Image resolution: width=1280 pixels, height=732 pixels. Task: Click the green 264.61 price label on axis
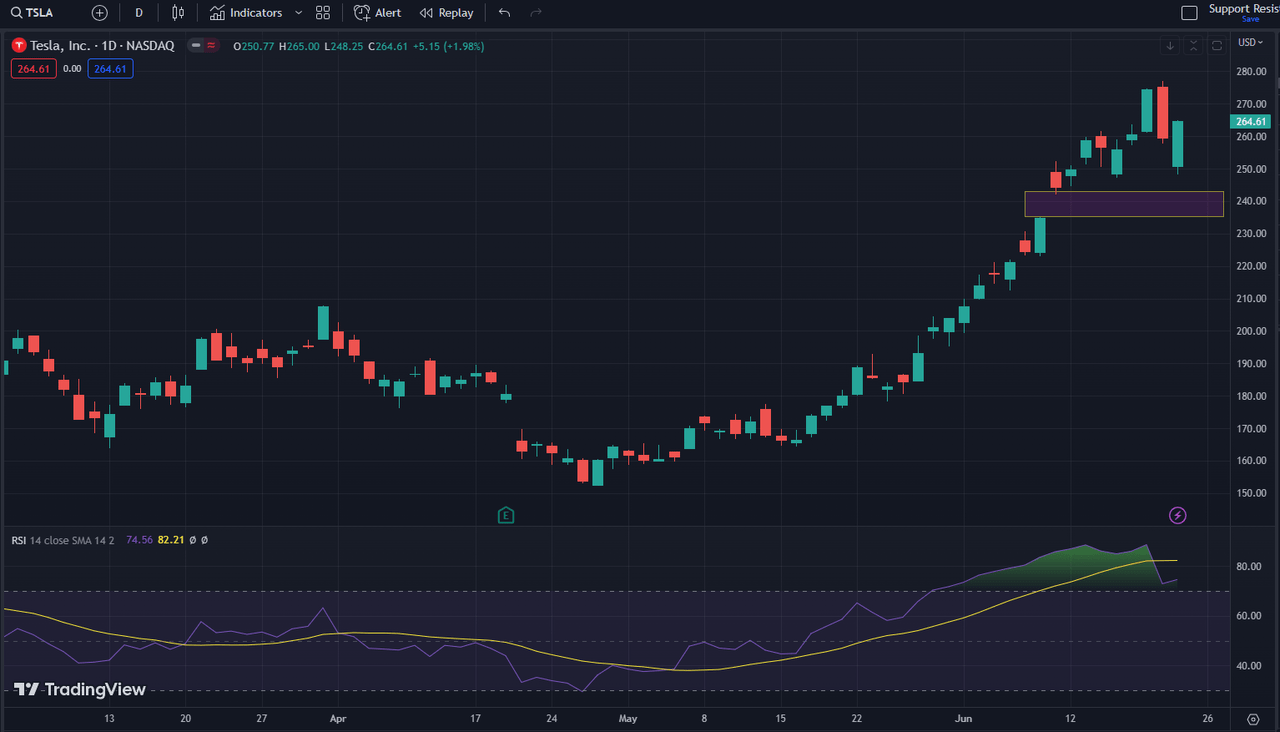(1251, 122)
